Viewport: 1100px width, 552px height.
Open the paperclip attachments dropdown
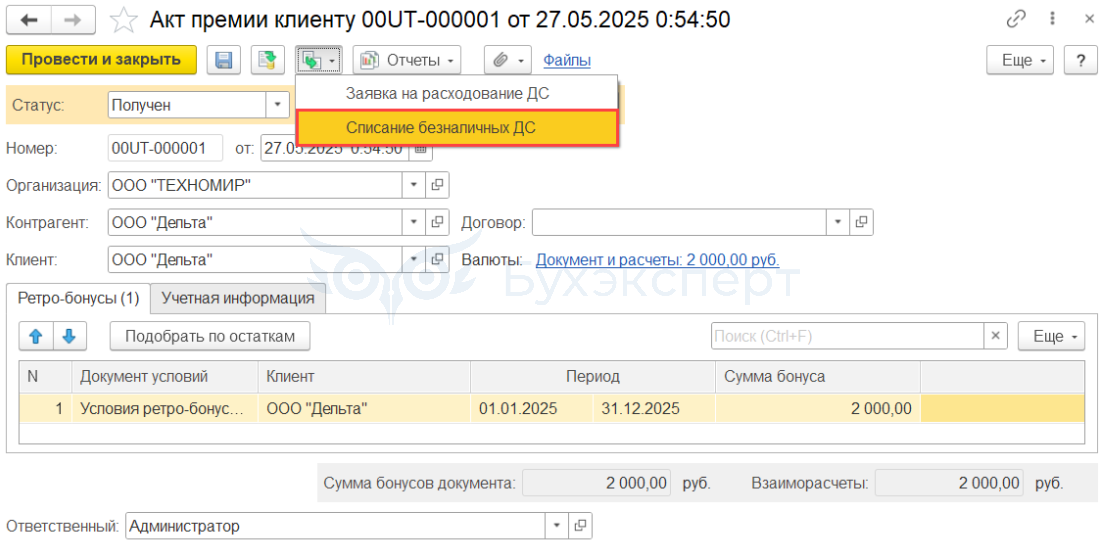coord(508,60)
